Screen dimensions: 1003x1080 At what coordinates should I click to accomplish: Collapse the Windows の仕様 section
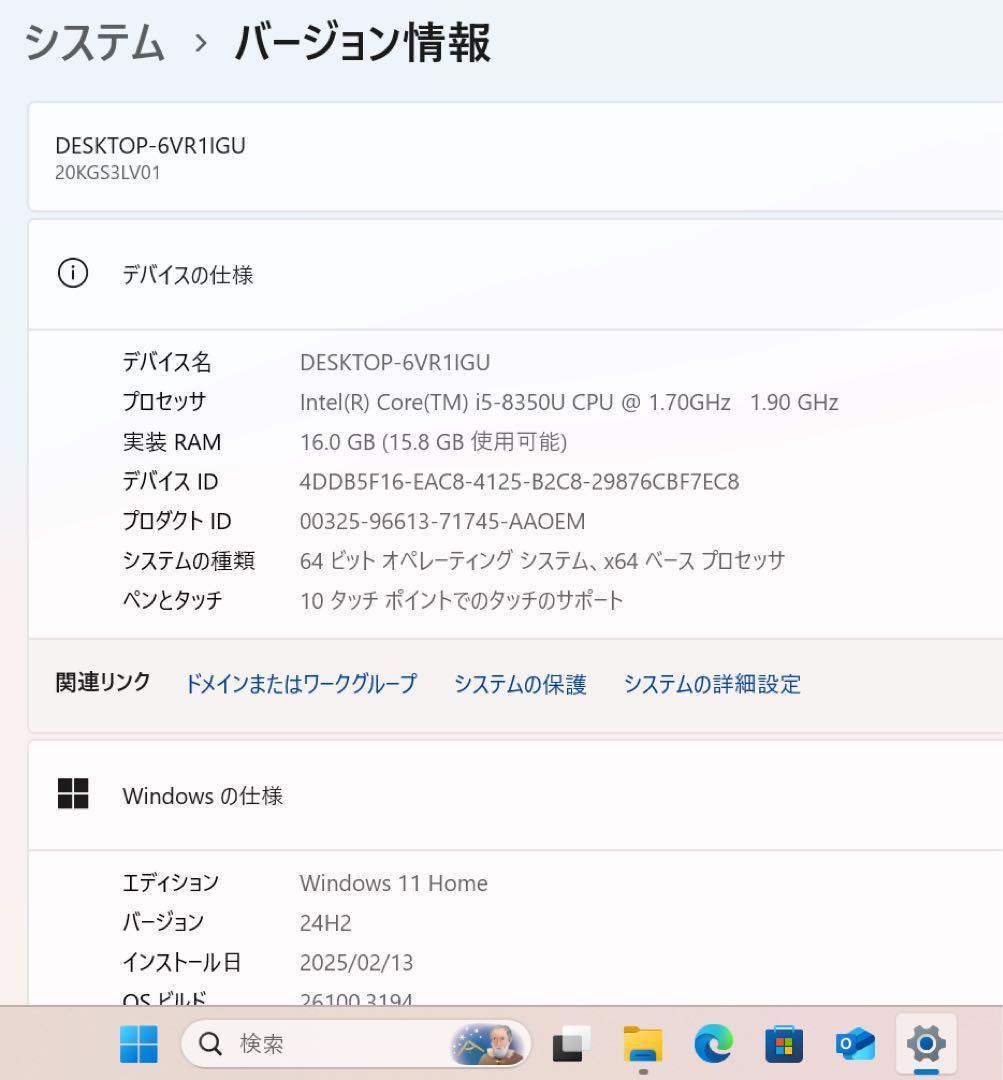click(x=515, y=795)
